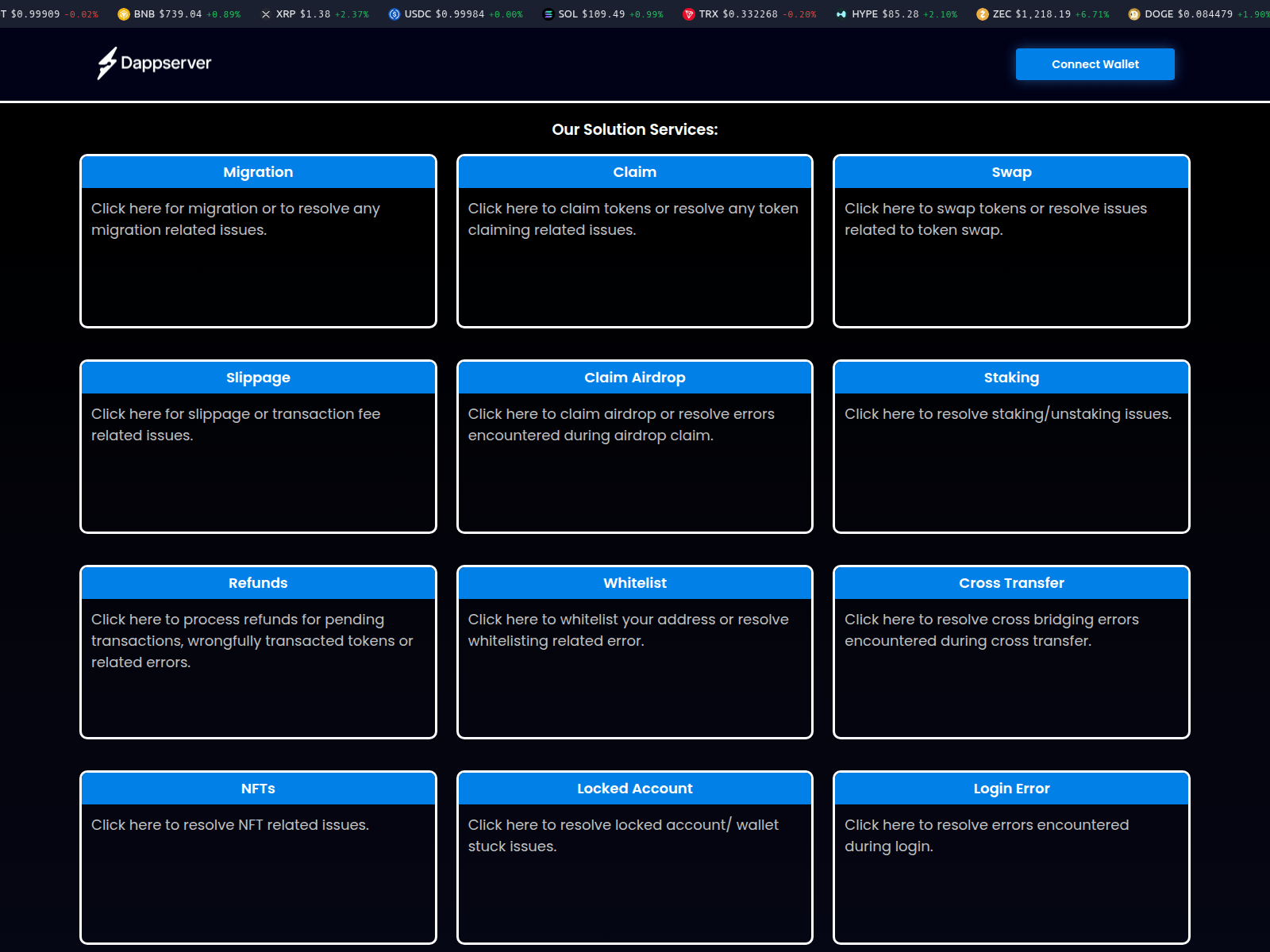Select the Slippage card header
Screen dimensions: 1270x952
tap(258, 378)
